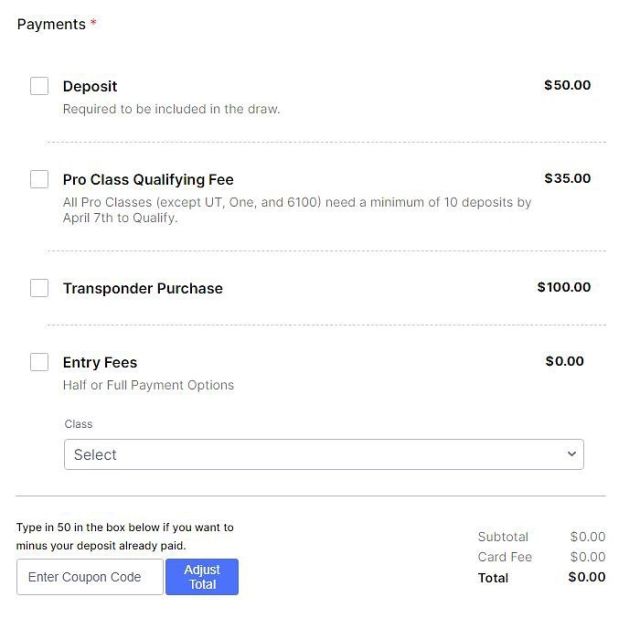
Task: Click the Entry Fees label
Action: coord(100,363)
